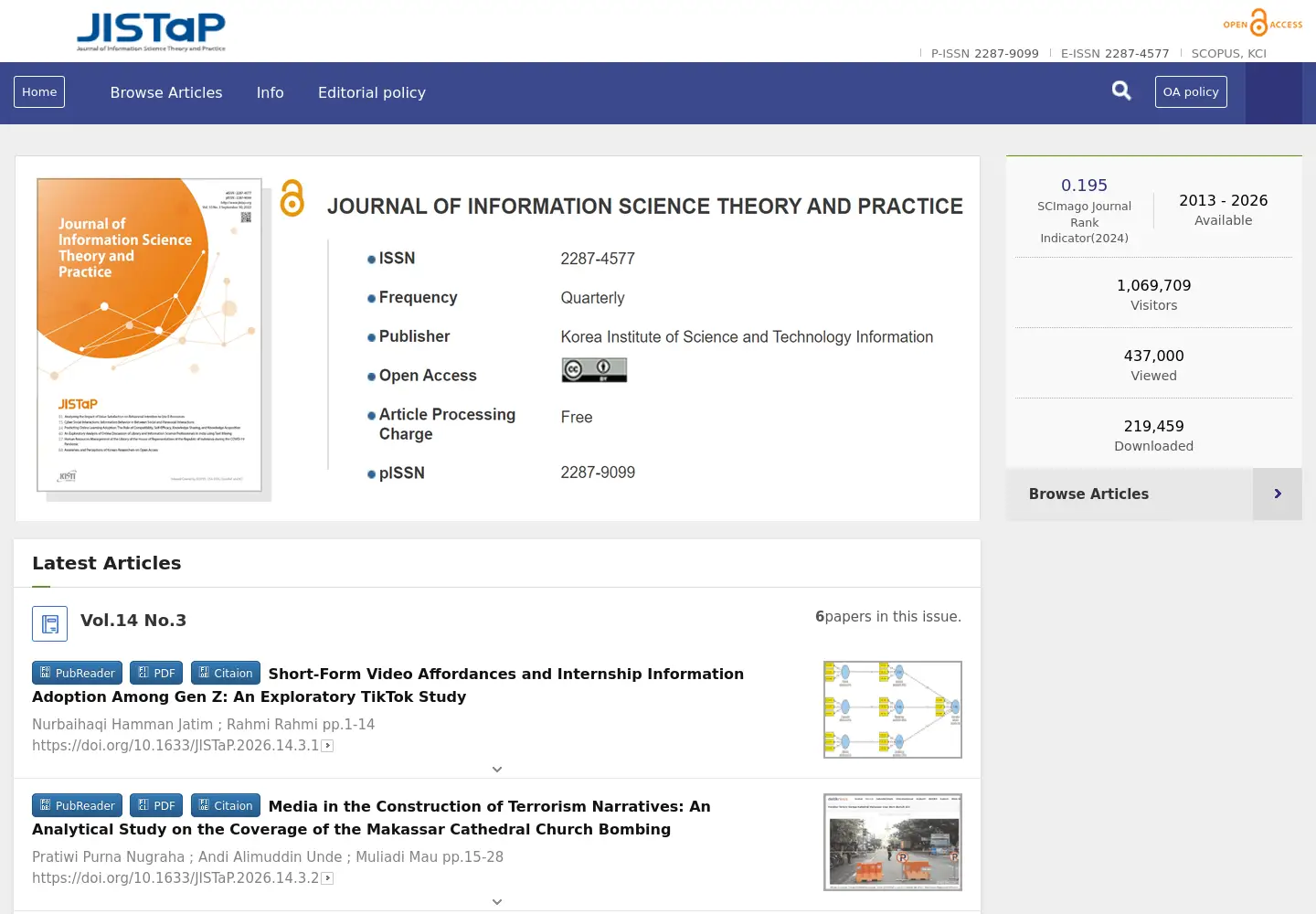The image size is (1316, 914).
Task: Expand abstract chevron under TikTok Study article
Action: 497,770
